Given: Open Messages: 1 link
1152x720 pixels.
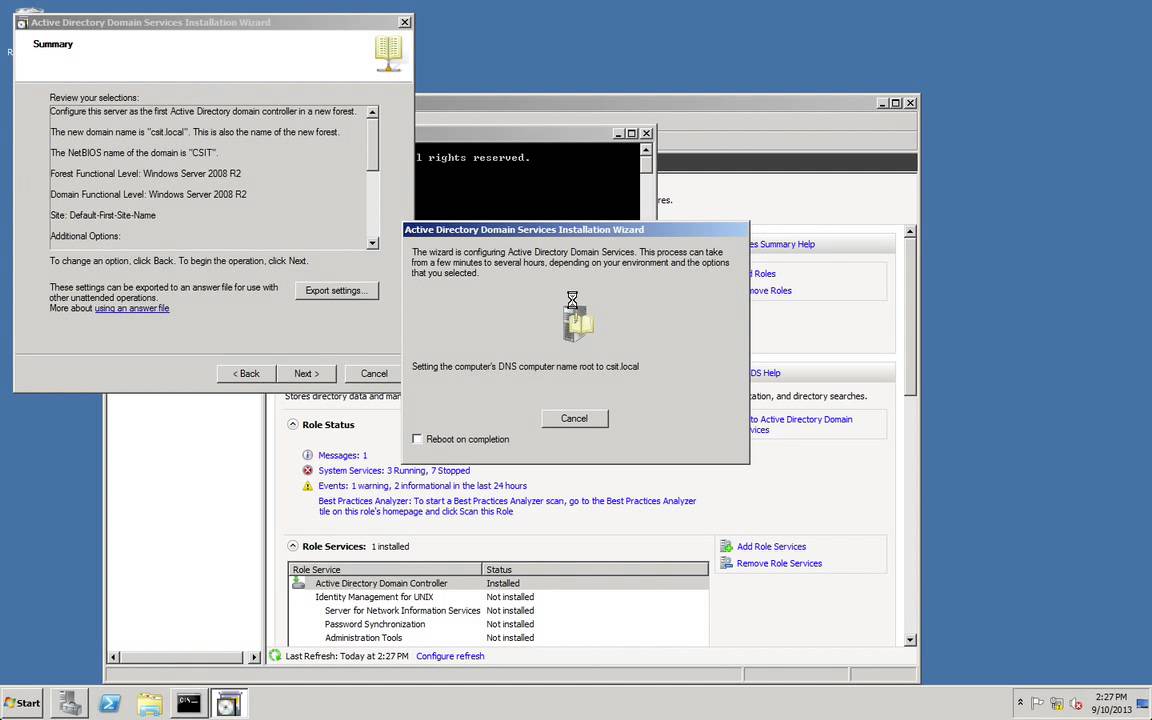Looking at the screenshot, I should (342, 456).
